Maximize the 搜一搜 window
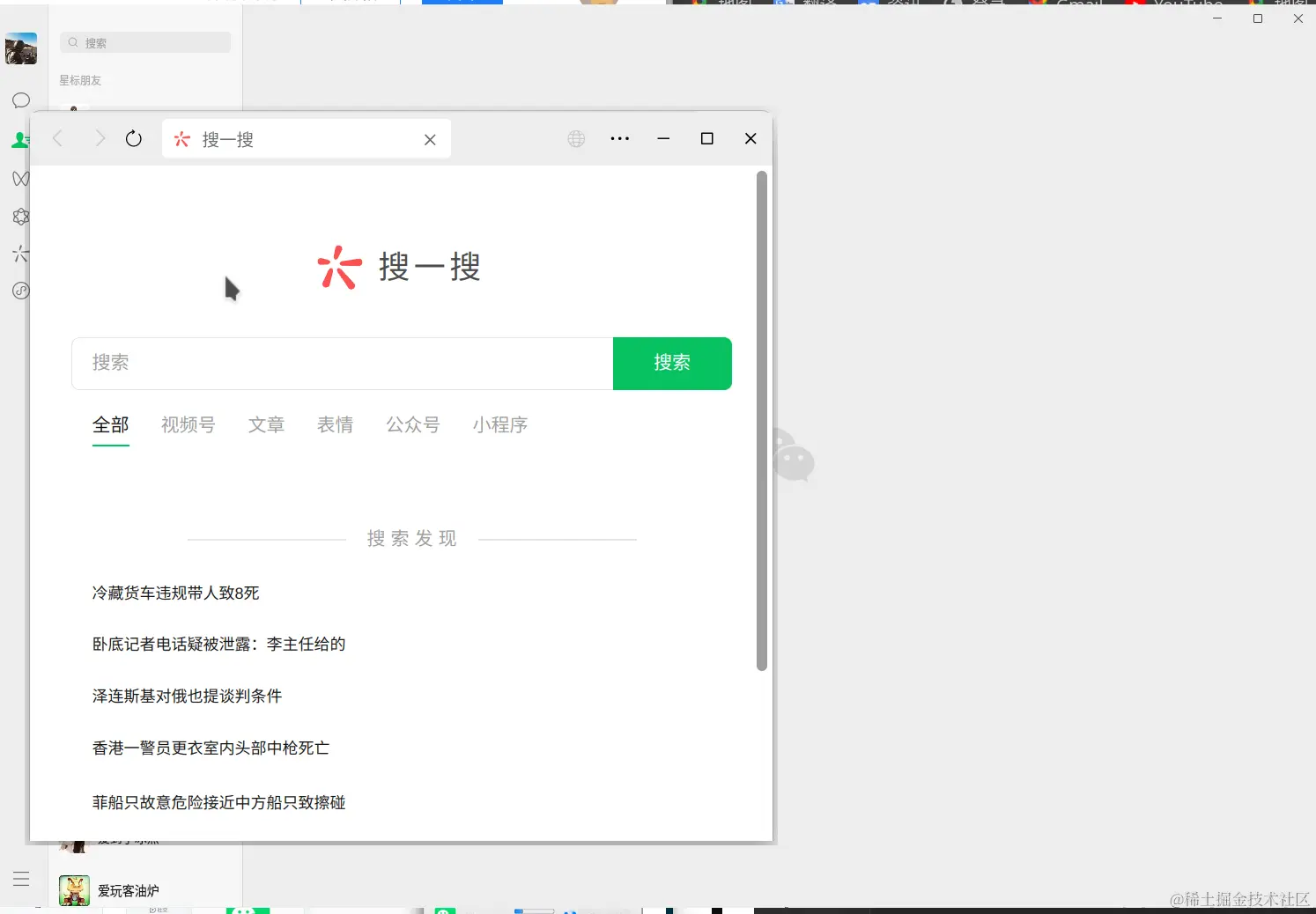Screen dimensions: 1316x914 (706, 138)
